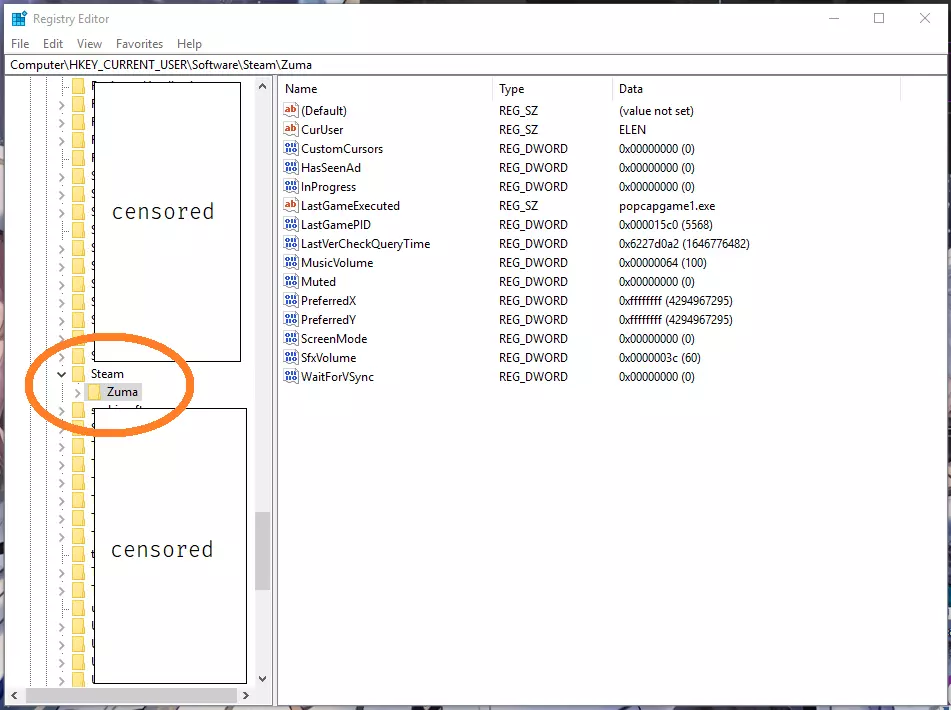The image size is (951, 710).
Task: Click the string icon for CurUser
Action: pos(291,129)
